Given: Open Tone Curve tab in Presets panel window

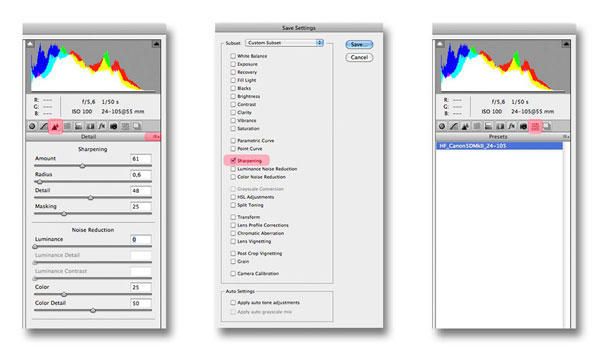Looking at the screenshot, I should (454, 126).
